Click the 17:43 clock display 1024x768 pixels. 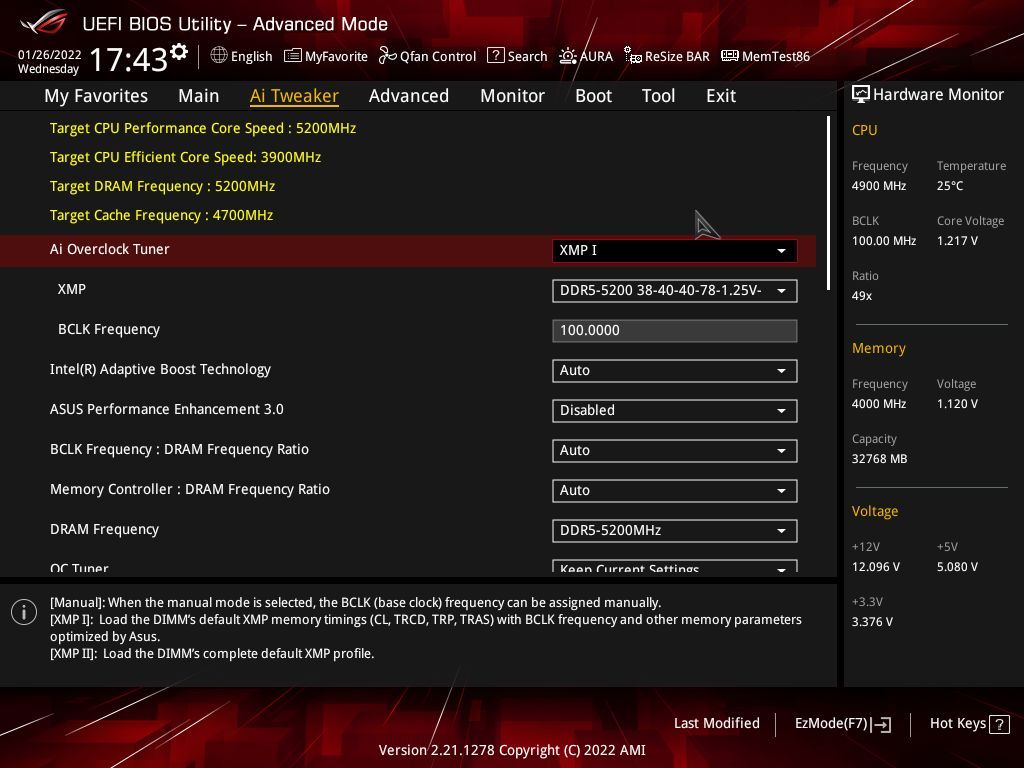(129, 59)
